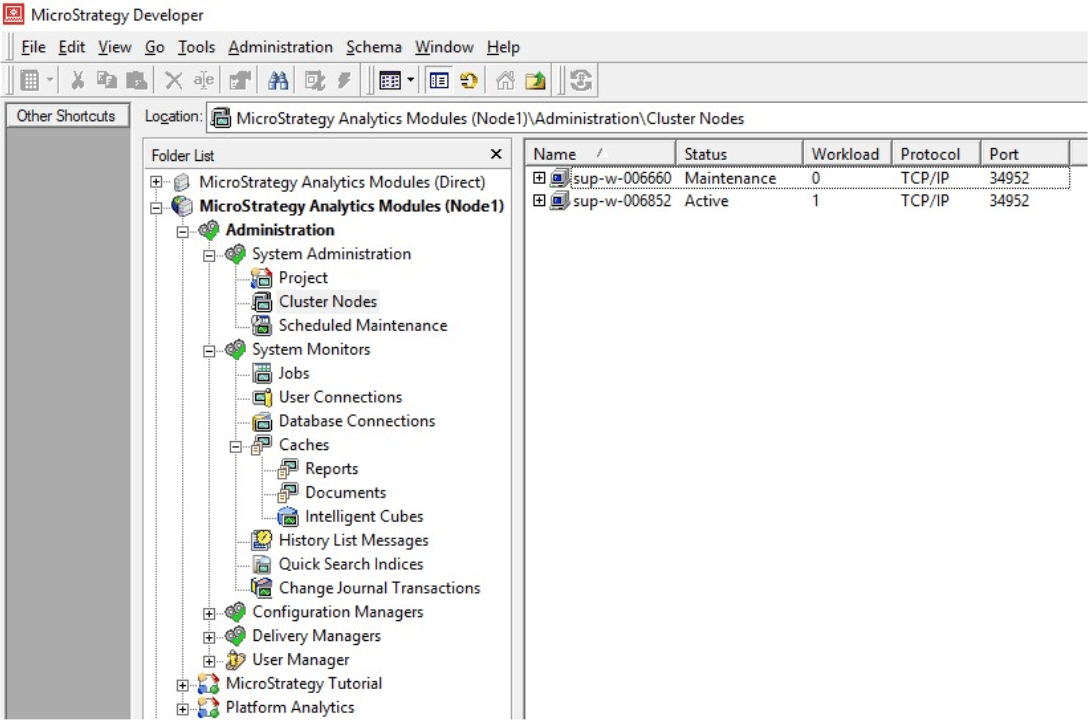This screenshot has width=1088, height=720.
Task: Open the New object dropdown arrow
Action: pos(50,80)
